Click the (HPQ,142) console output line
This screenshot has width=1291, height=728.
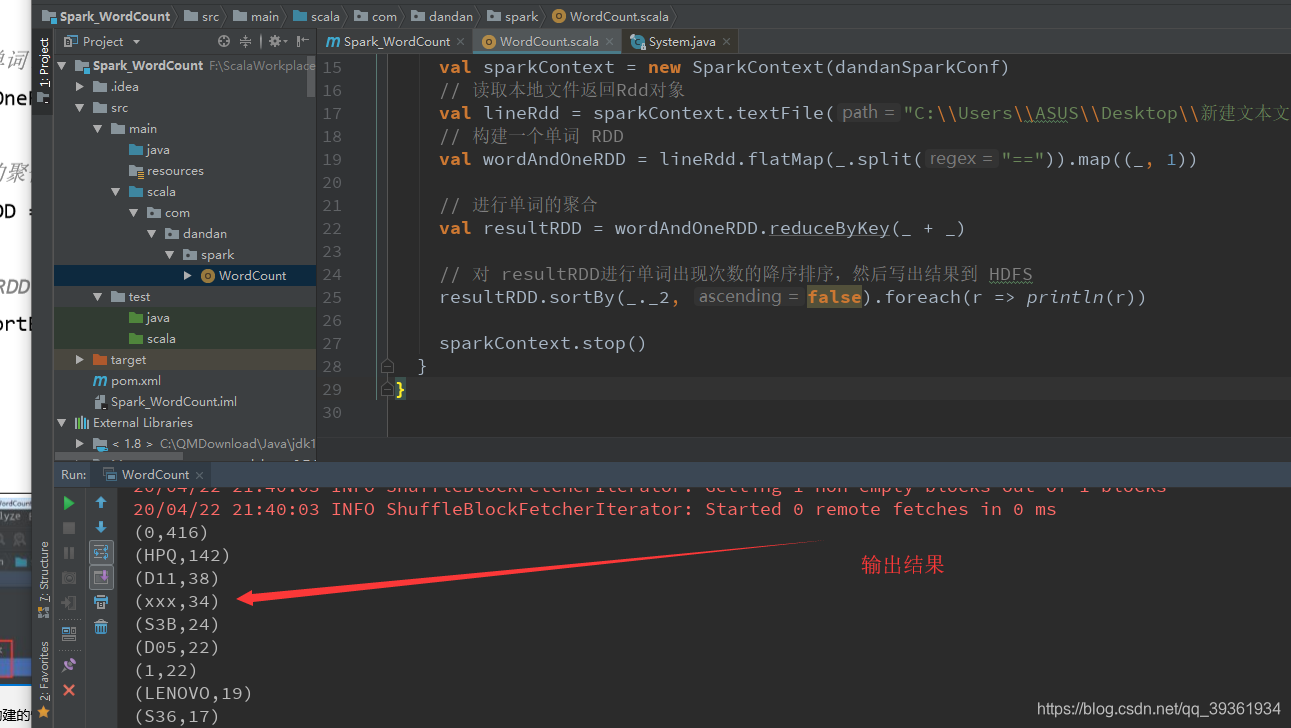tap(182, 555)
